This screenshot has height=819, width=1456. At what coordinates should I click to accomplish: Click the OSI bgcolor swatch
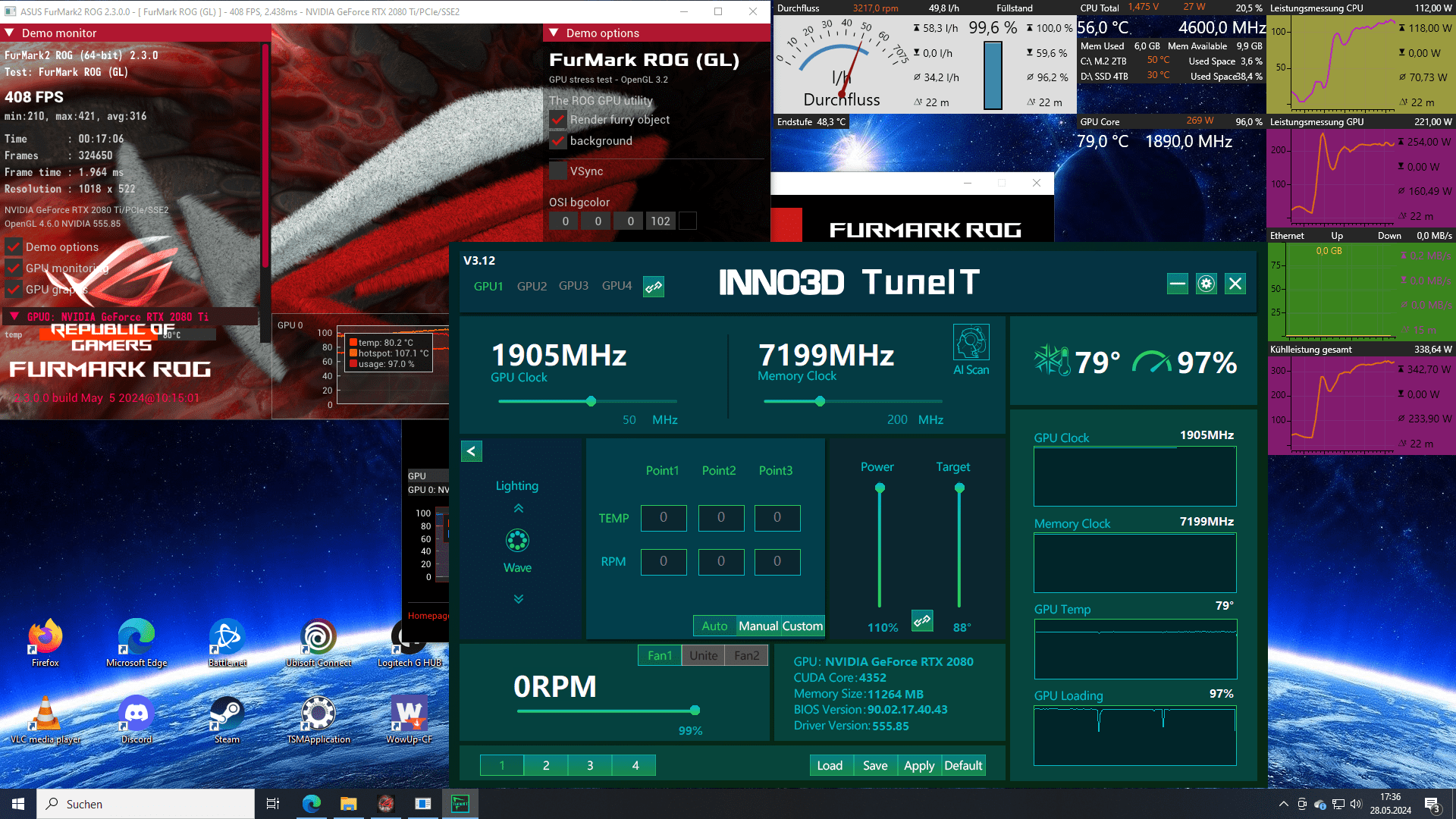(x=687, y=221)
